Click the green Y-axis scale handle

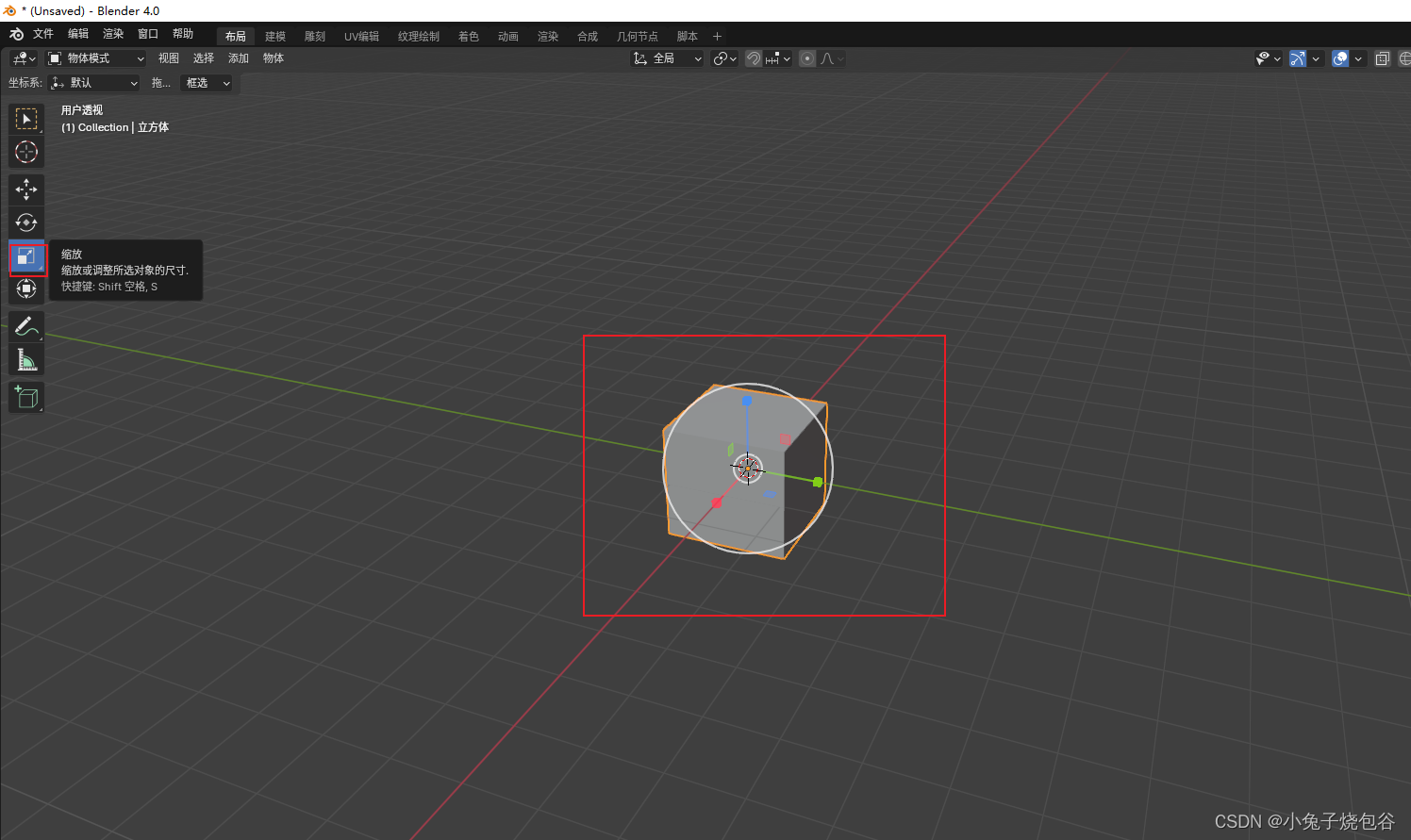coord(818,482)
